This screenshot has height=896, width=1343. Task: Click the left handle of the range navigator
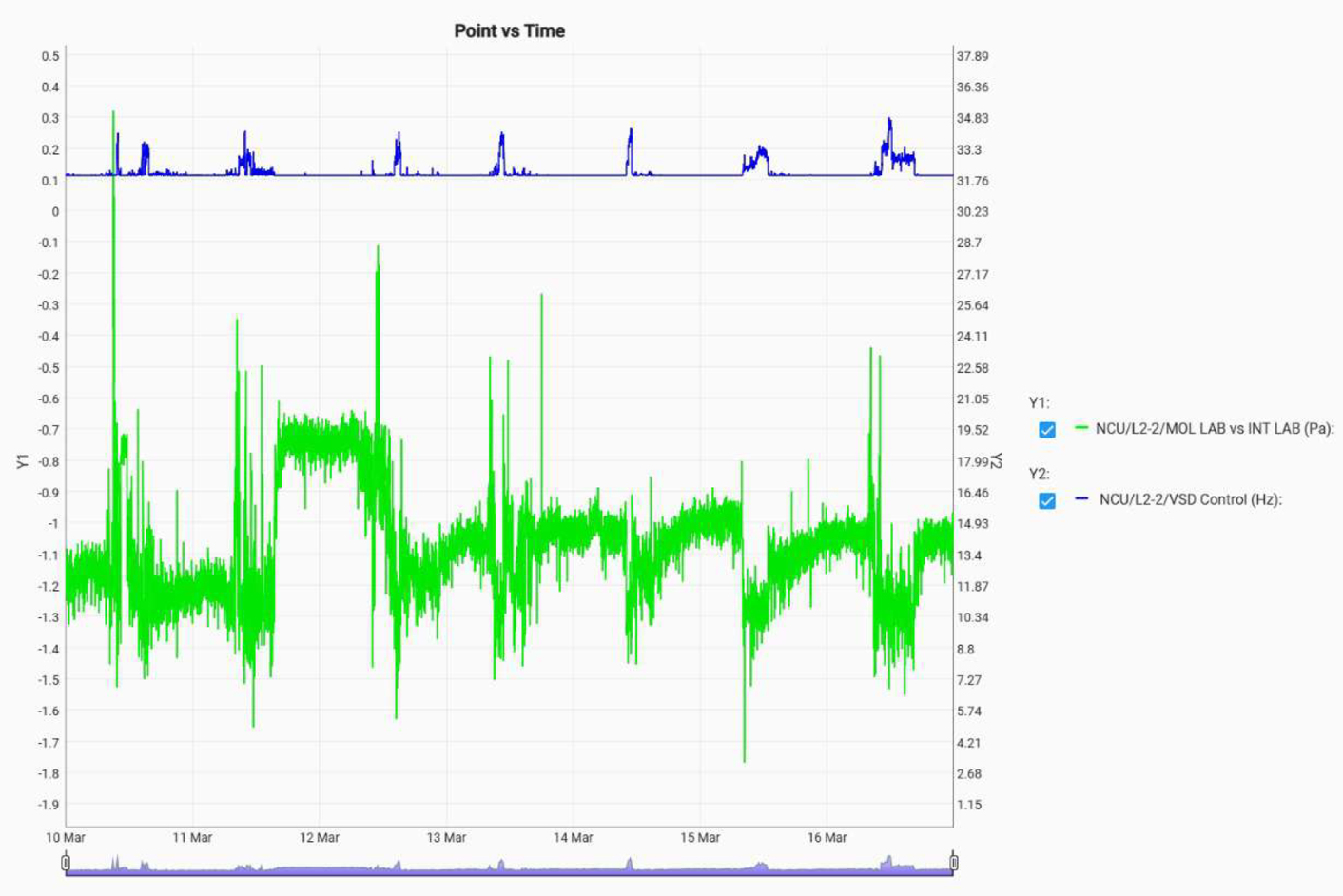[66, 863]
